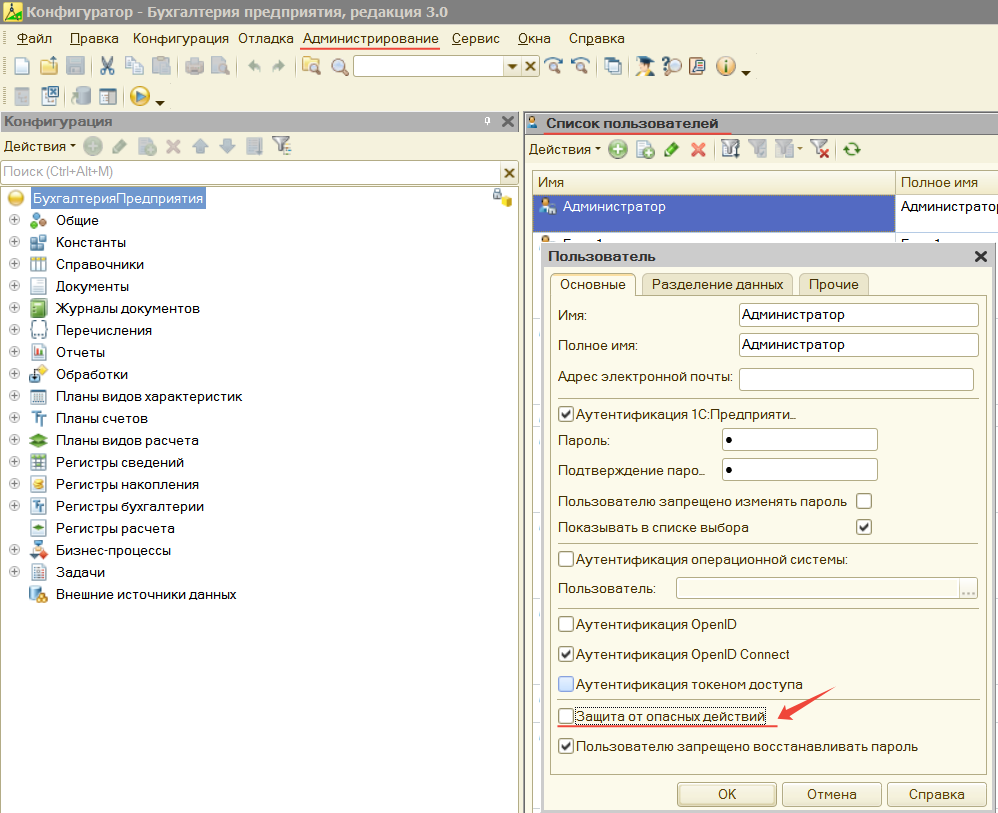Focus the Пароль input field
Screen dimensions: 998x813
click(799, 440)
